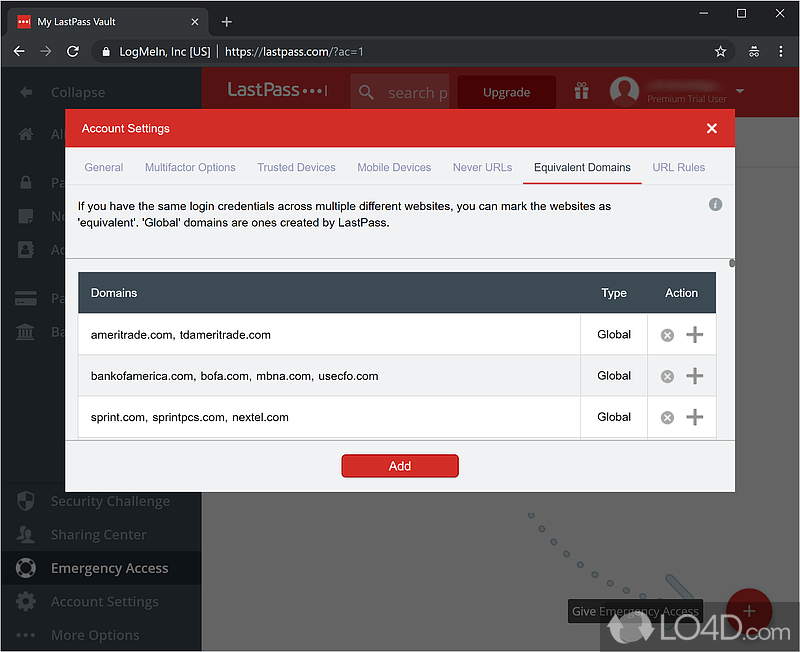800x652 pixels.
Task: Remove the sprint.com equivalent domains entry
Action: click(x=667, y=417)
